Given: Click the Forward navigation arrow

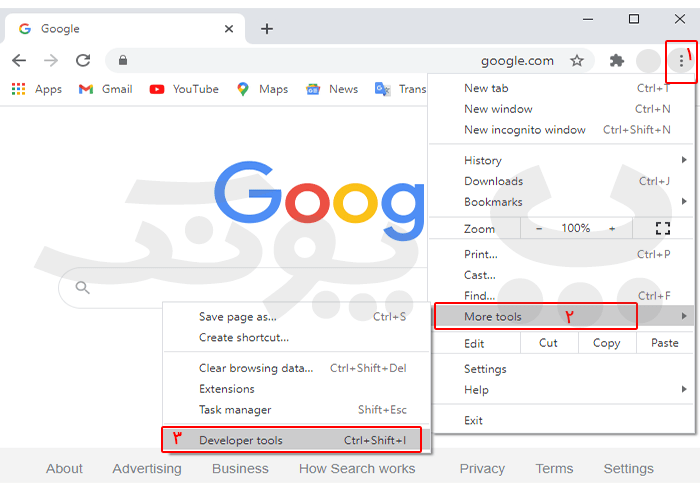Looking at the screenshot, I should point(51,60).
